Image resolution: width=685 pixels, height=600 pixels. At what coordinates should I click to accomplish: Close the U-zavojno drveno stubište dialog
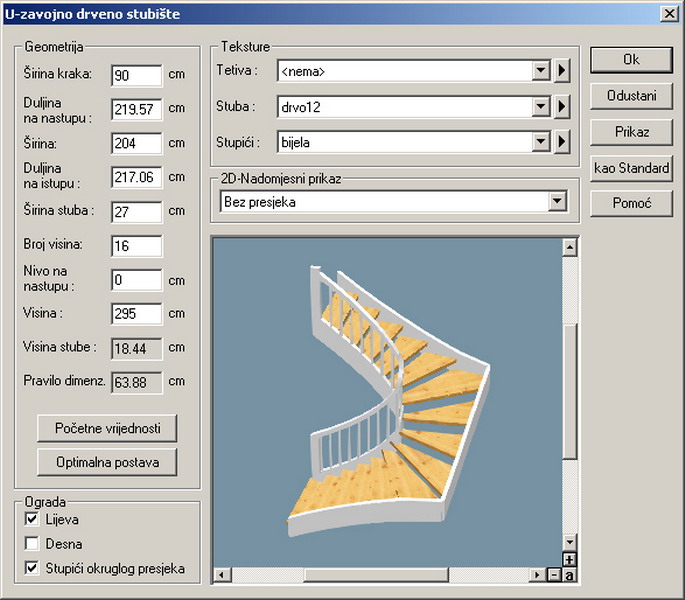669,14
